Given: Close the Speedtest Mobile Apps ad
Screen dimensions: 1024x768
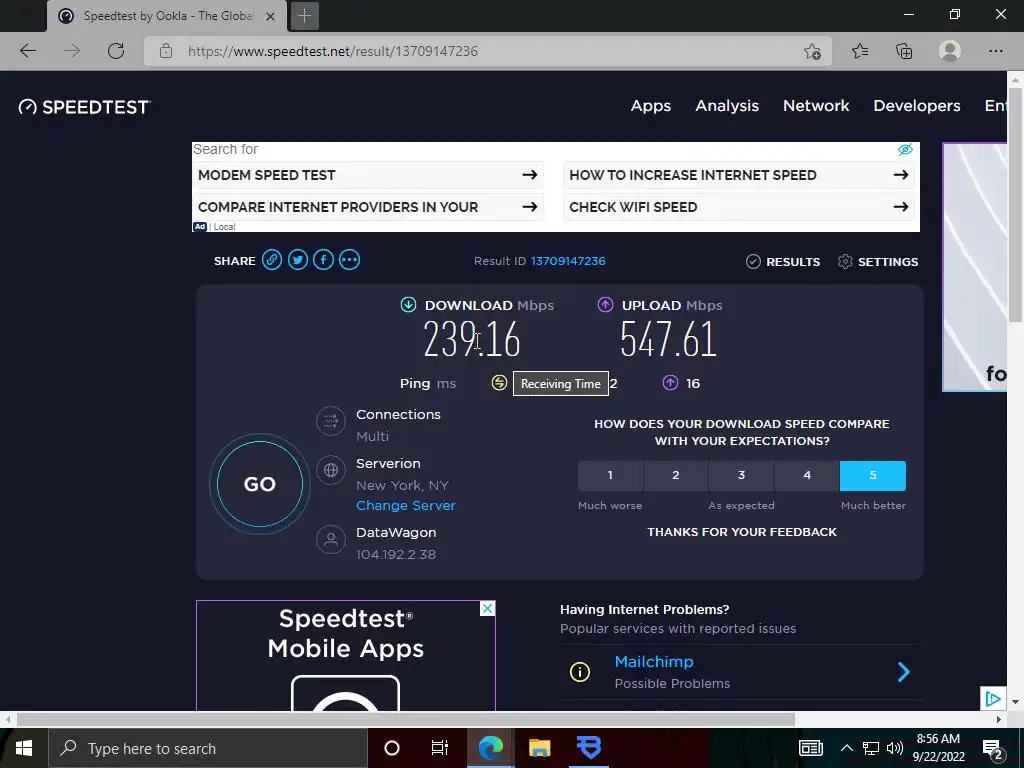Looking at the screenshot, I should click(x=487, y=609).
